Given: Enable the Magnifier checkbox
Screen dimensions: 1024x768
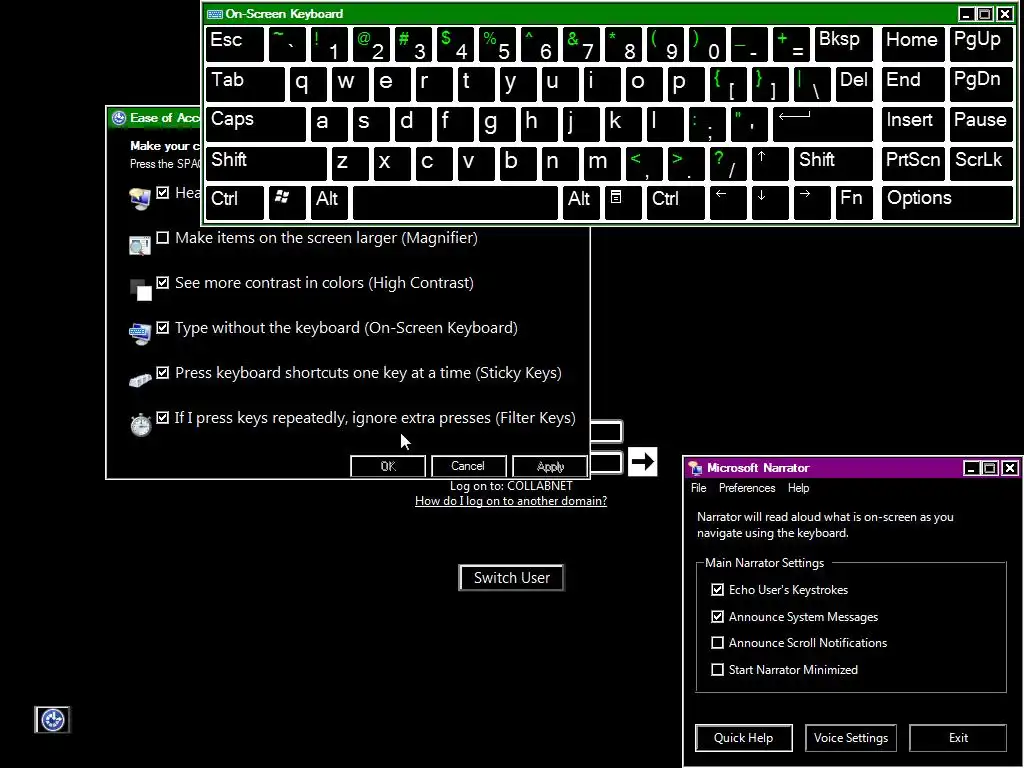Looking at the screenshot, I should (x=163, y=238).
